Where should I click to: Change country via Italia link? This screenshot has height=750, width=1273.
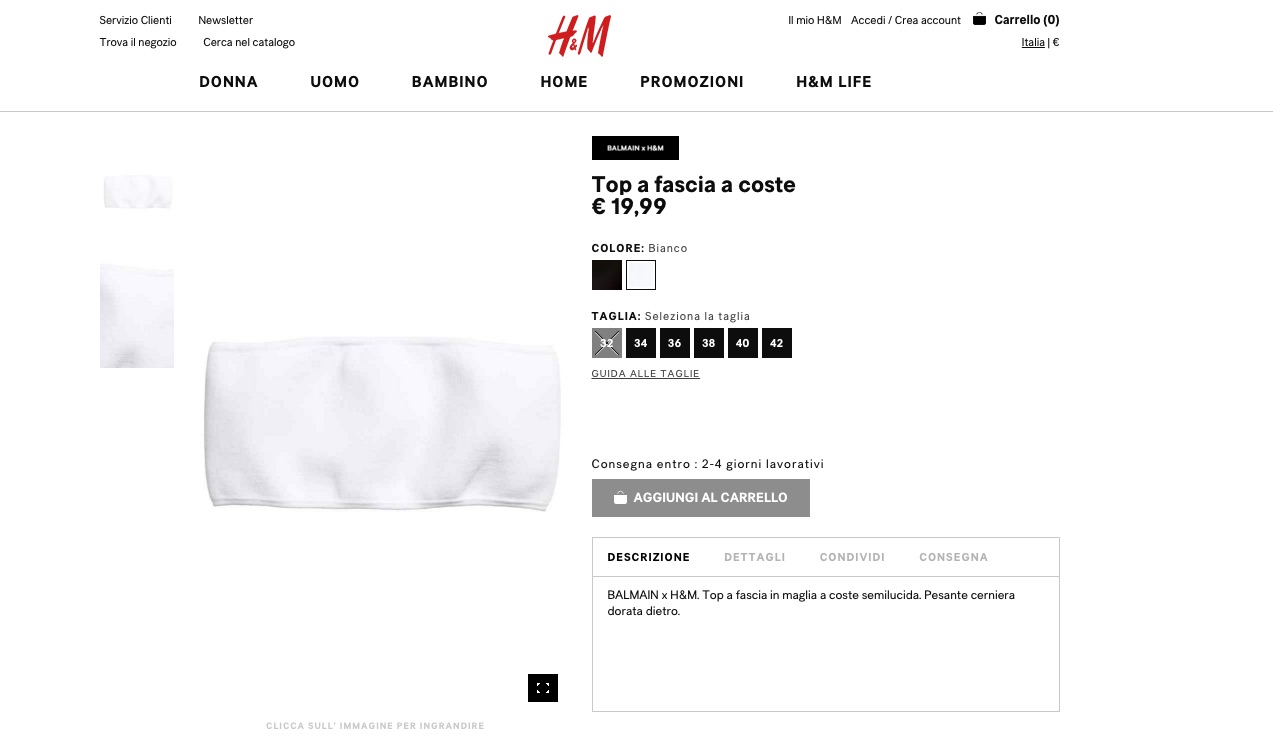(1033, 42)
